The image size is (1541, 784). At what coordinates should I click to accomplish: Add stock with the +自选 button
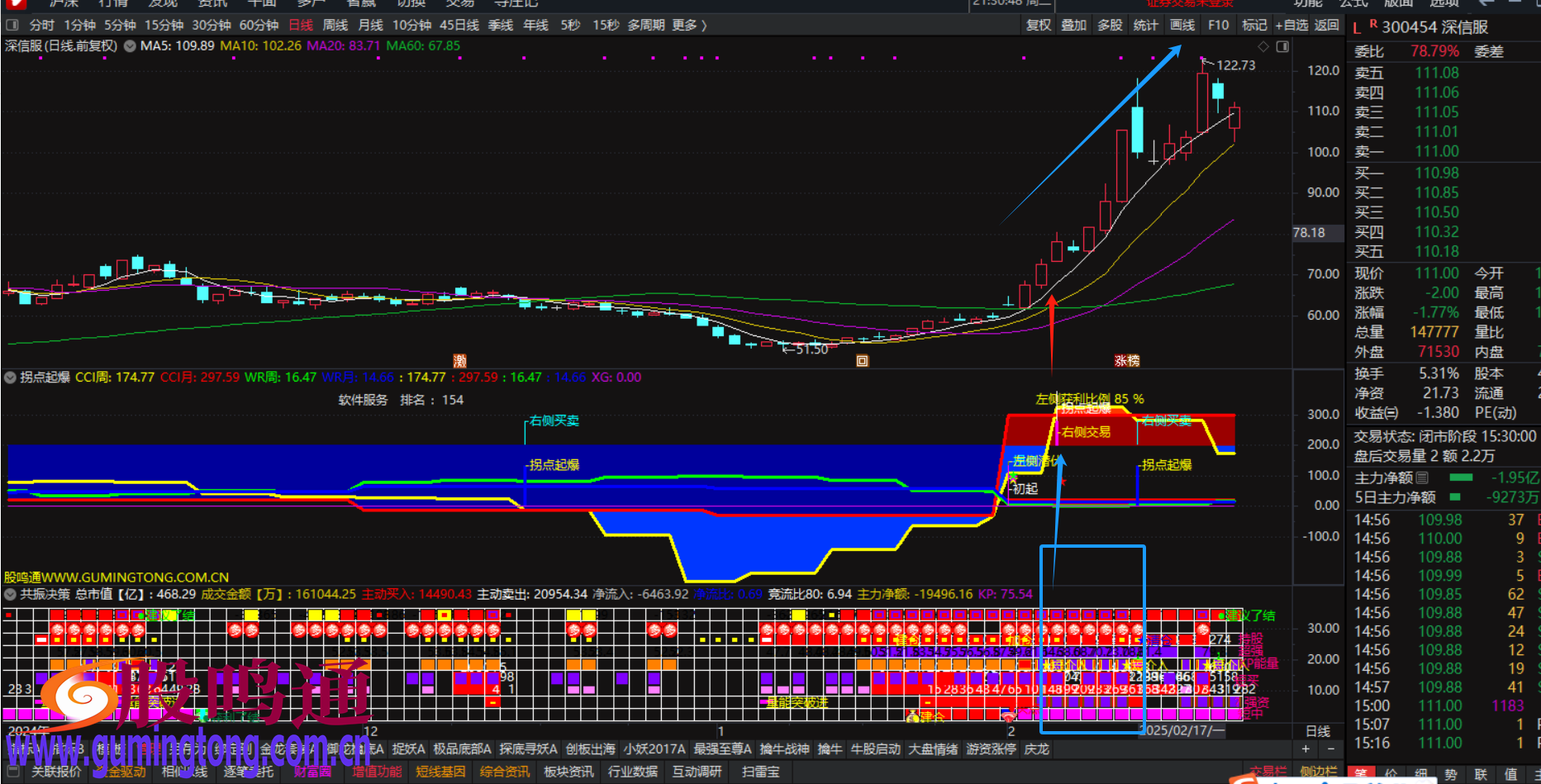coord(1291,26)
